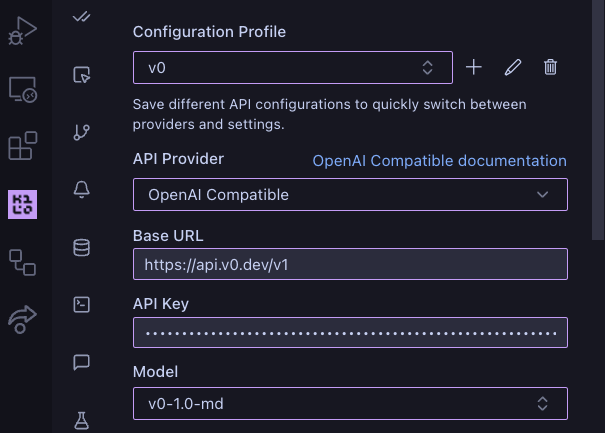Open the Model v0-1.0-md dropdown
The height and width of the screenshot is (433, 605).
click(350, 403)
